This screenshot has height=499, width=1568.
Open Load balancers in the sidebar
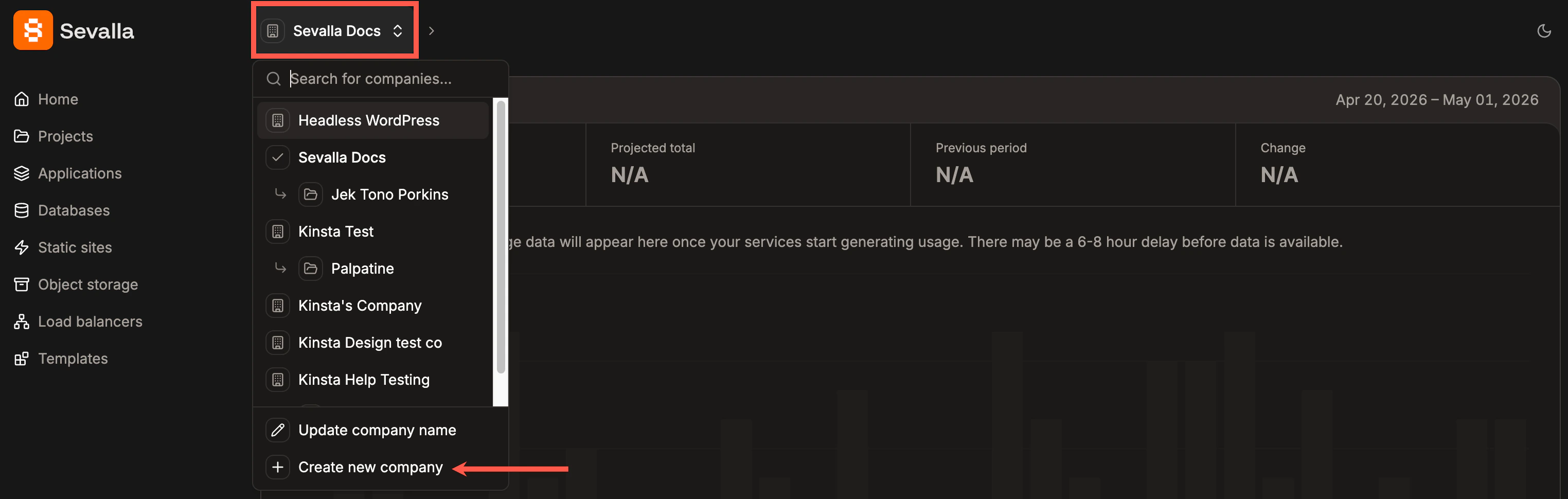tap(78, 322)
